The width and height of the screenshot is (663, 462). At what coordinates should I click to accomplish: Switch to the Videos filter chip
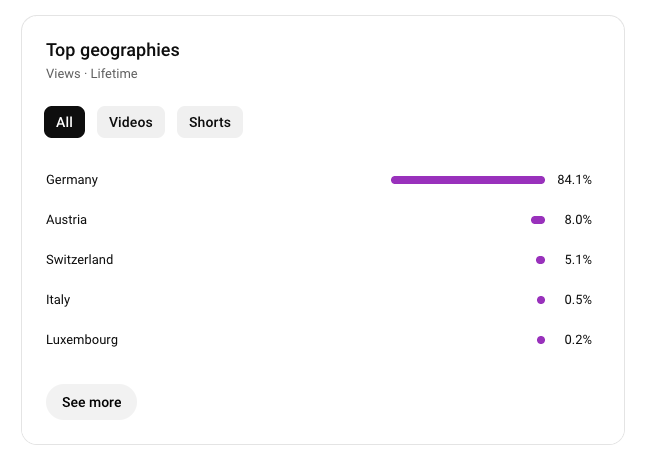point(131,122)
